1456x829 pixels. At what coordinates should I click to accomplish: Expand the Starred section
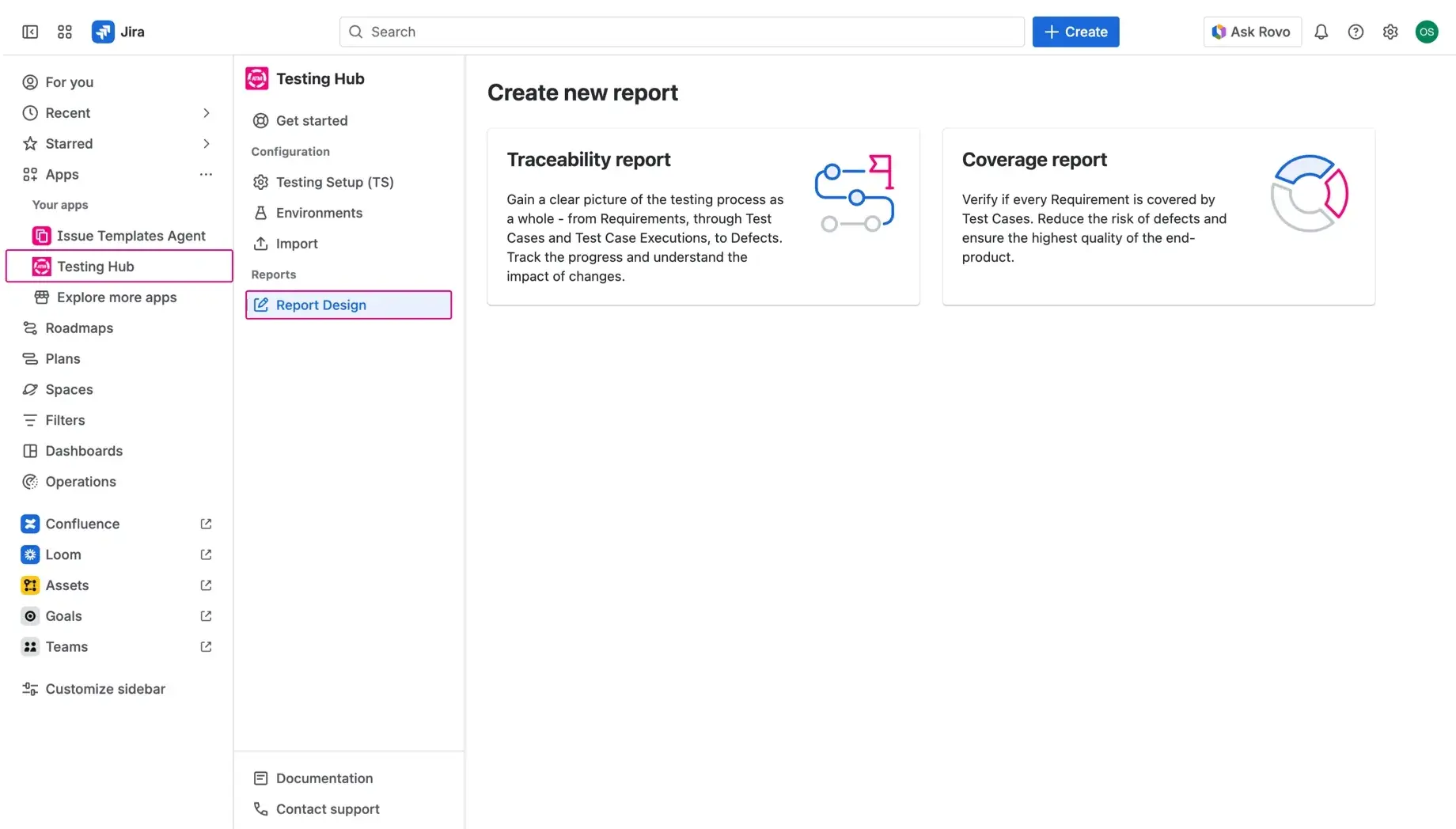click(x=207, y=143)
